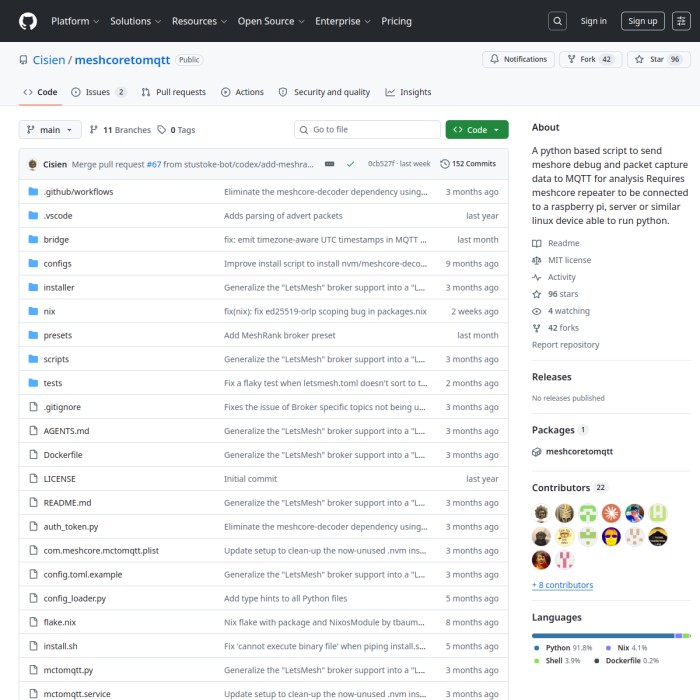Expand the Platform menu
This screenshot has height=700, width=700.
[75, 21]
